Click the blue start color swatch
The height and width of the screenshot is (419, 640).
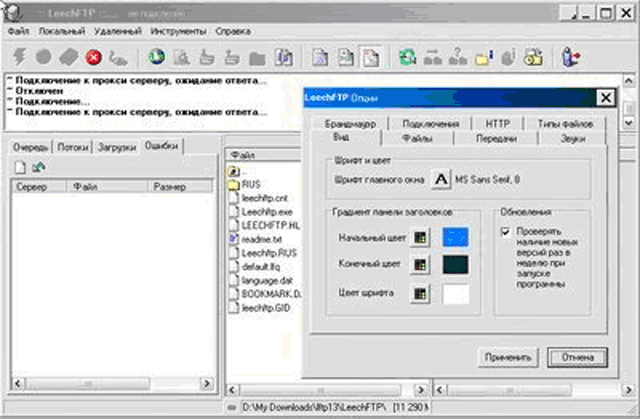456,237
